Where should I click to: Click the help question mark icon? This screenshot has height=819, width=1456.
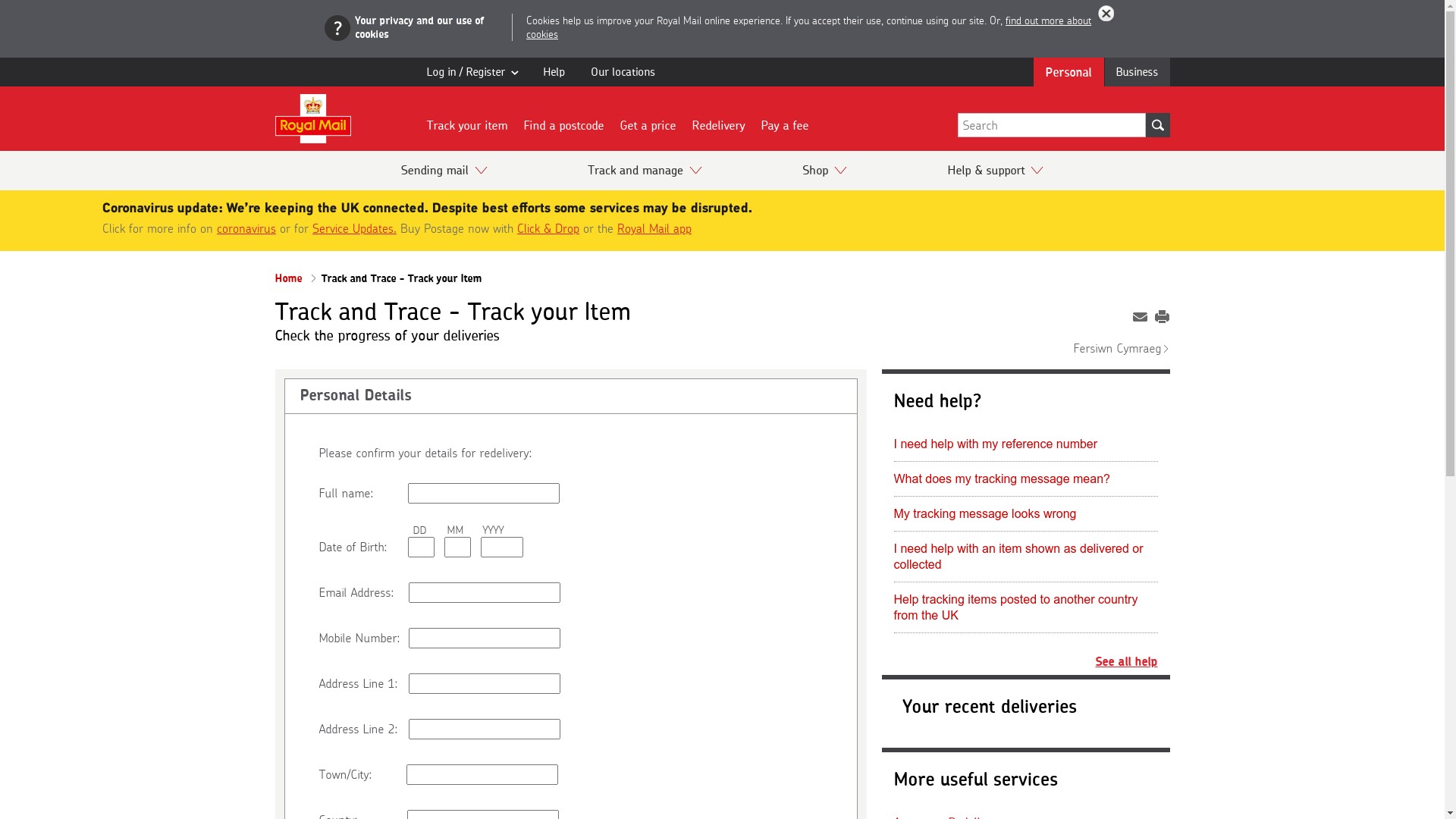click(337, 27)
